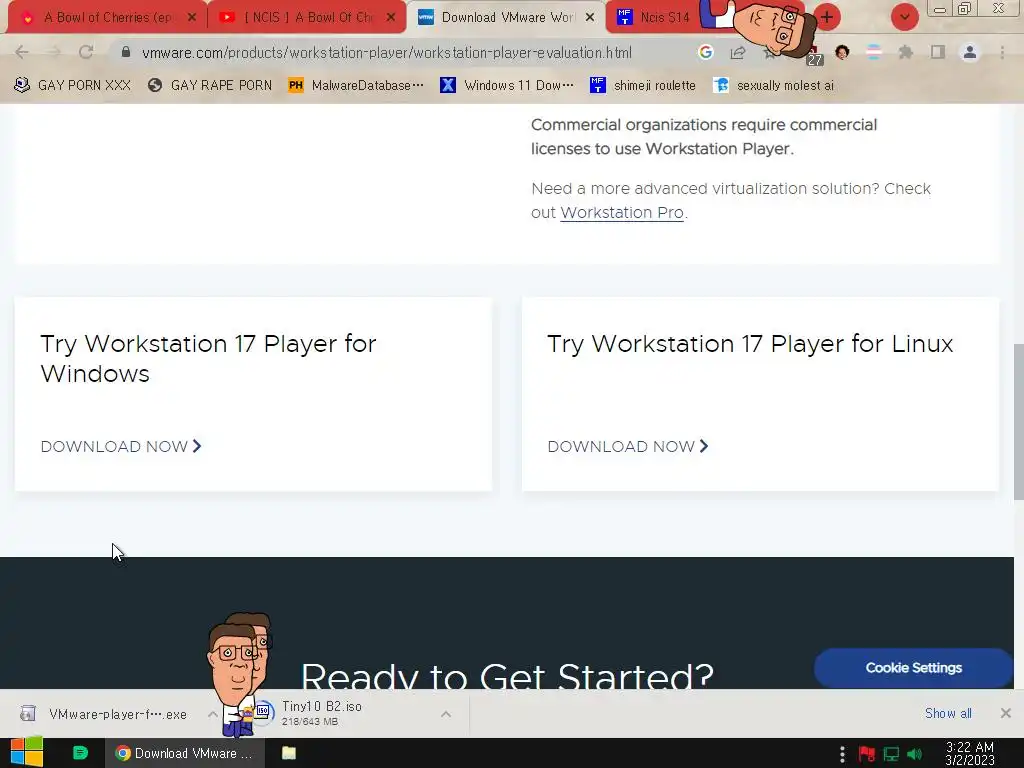The image size is (1024, 768).
Task: Reload the VMware page
Action: [86, 52]
